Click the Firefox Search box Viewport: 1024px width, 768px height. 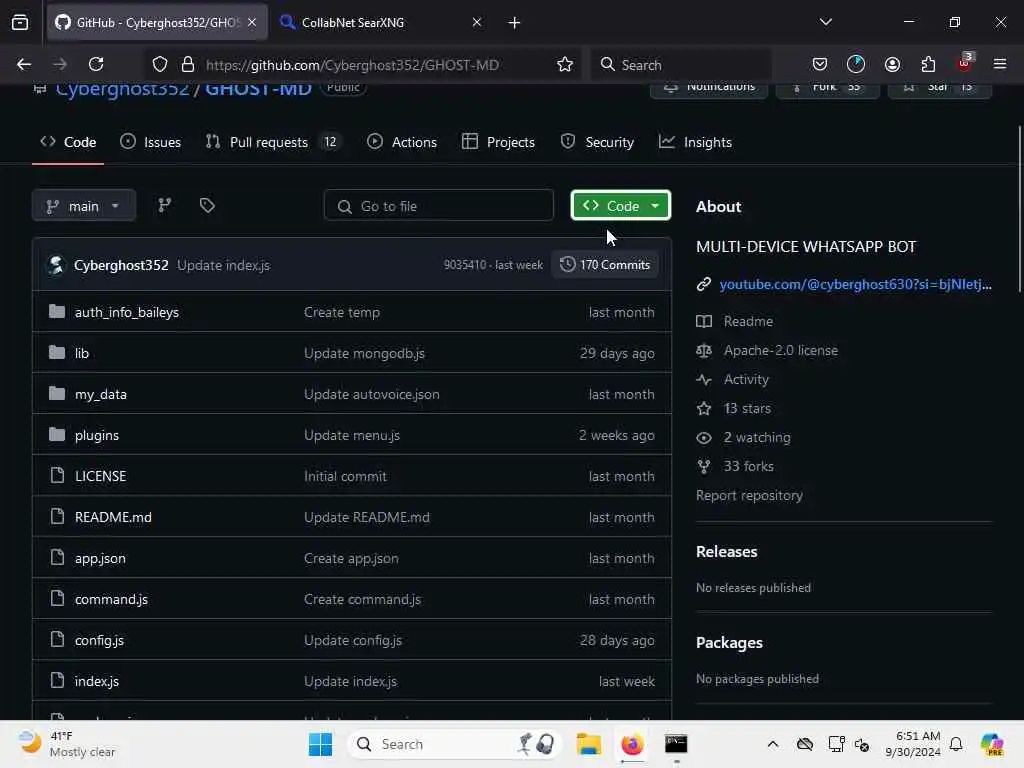(x=682, y=65)
